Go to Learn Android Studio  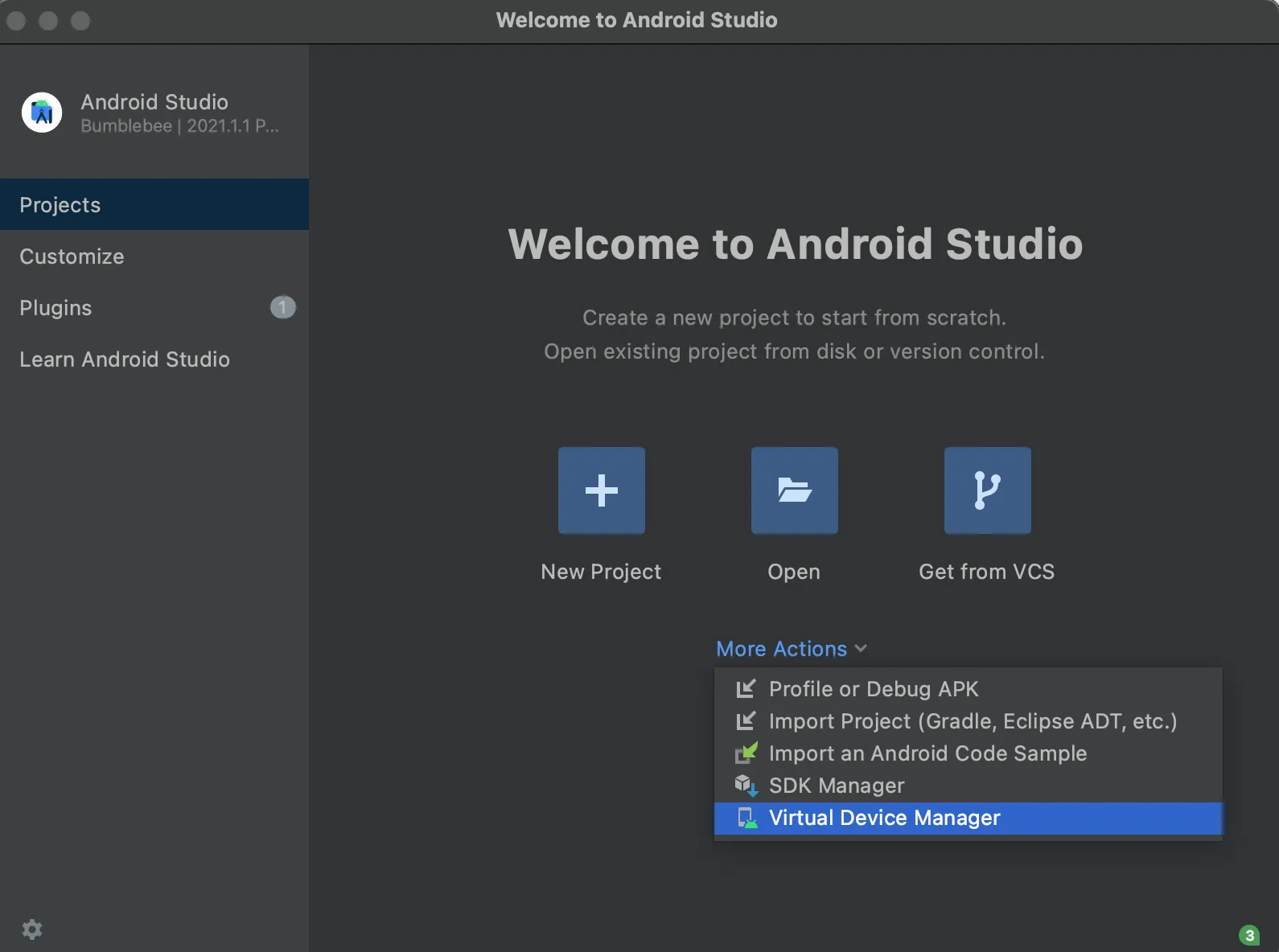pos(125,359)
